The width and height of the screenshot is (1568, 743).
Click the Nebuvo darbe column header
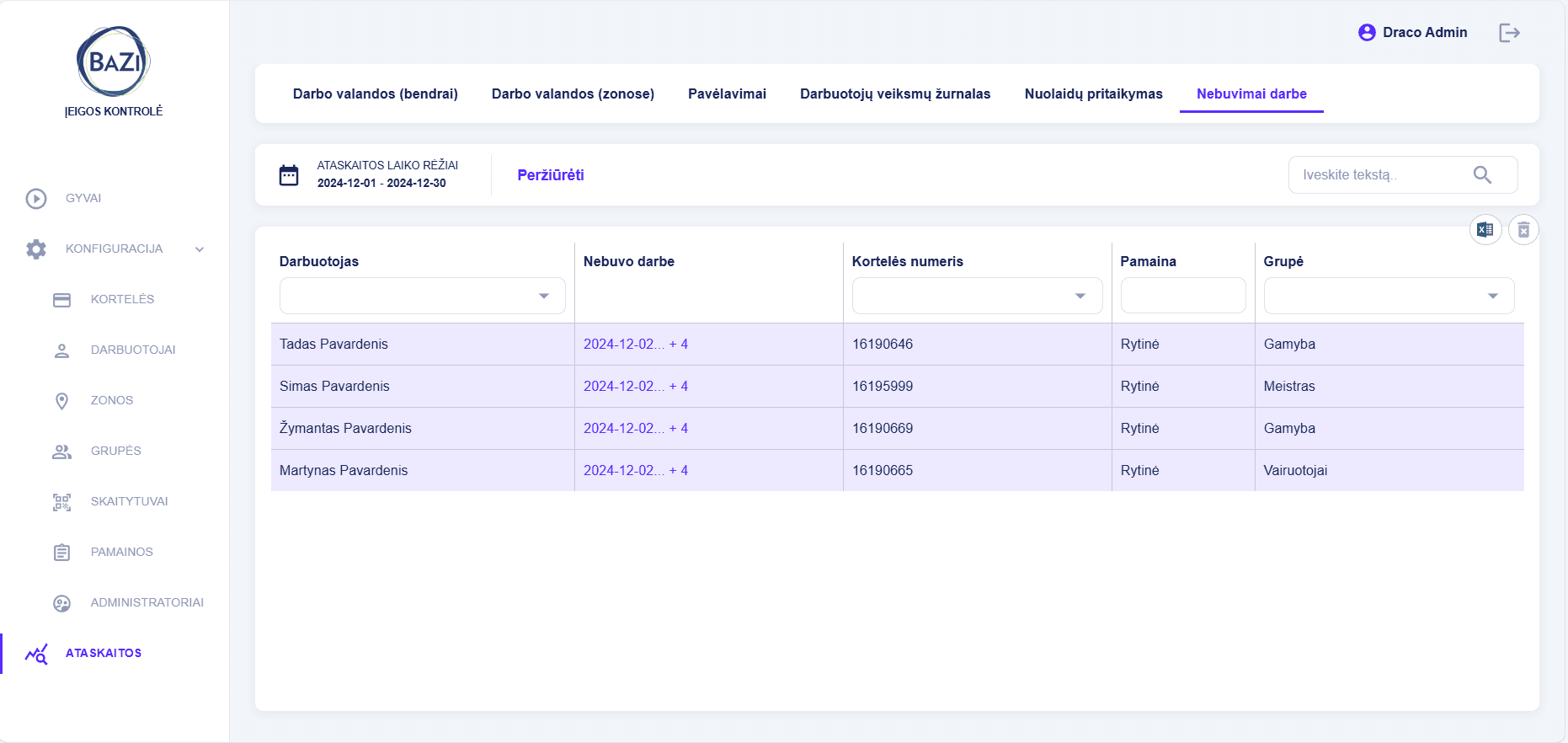click(x=629, y=261)
